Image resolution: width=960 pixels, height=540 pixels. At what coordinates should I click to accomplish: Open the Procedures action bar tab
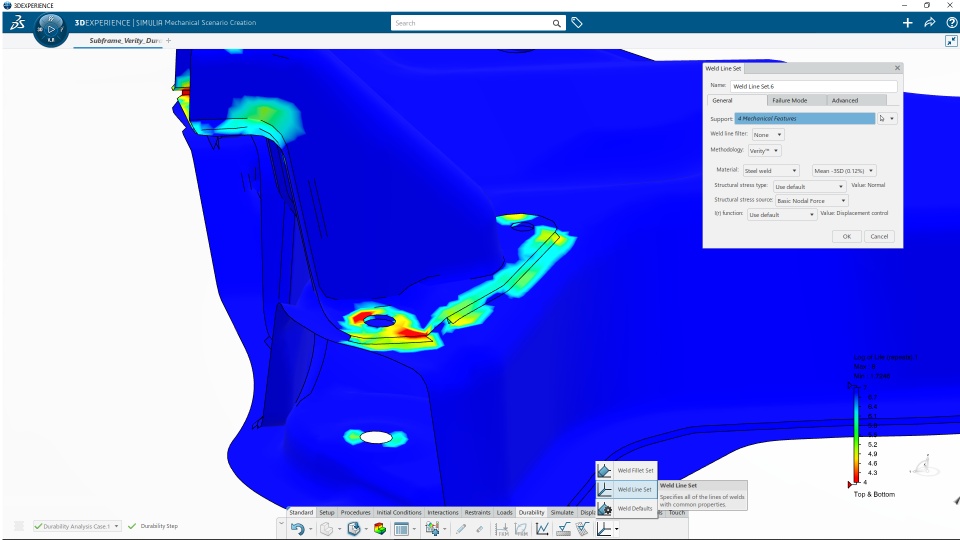point(355,512)
